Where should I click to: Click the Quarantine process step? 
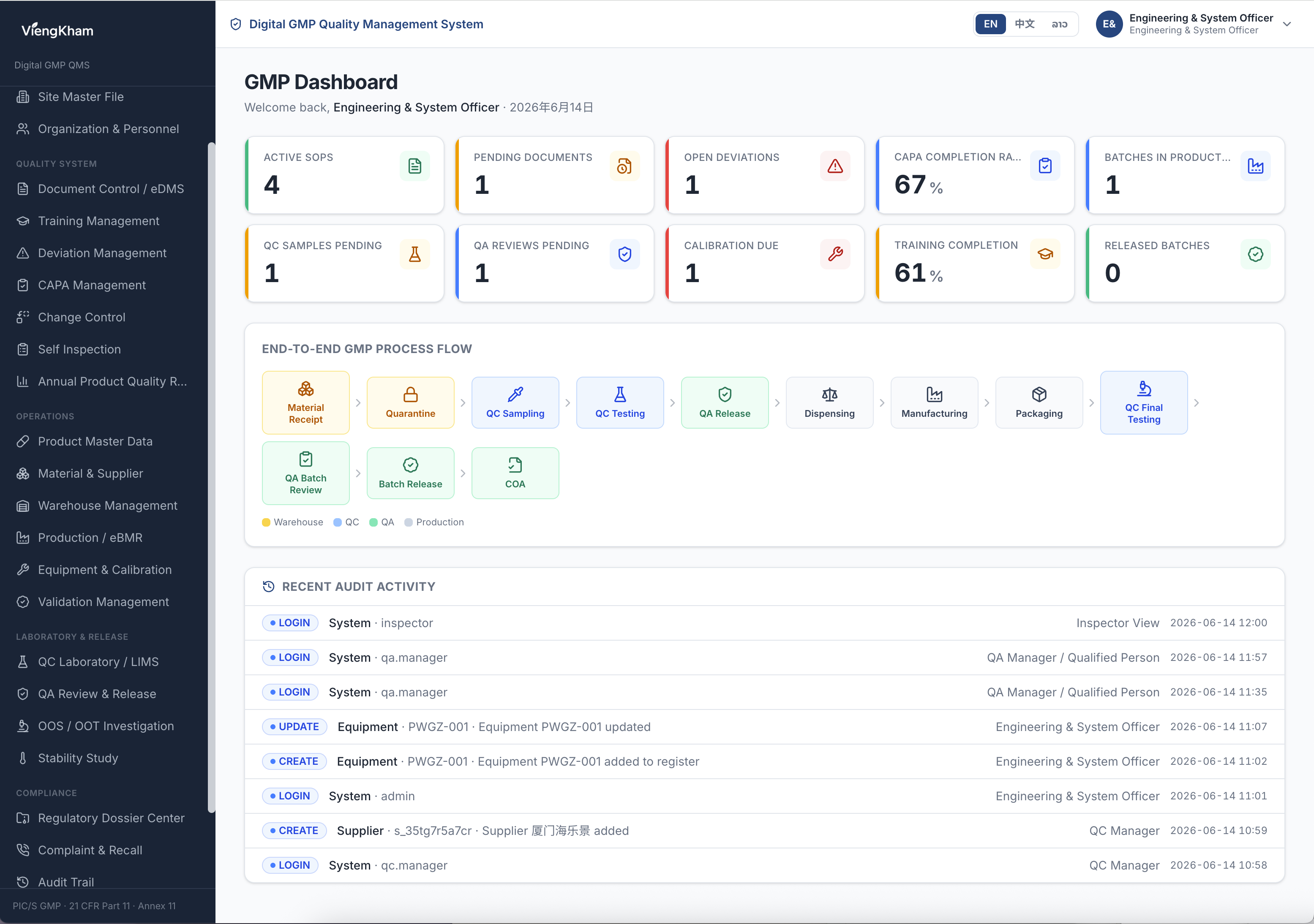410,403
